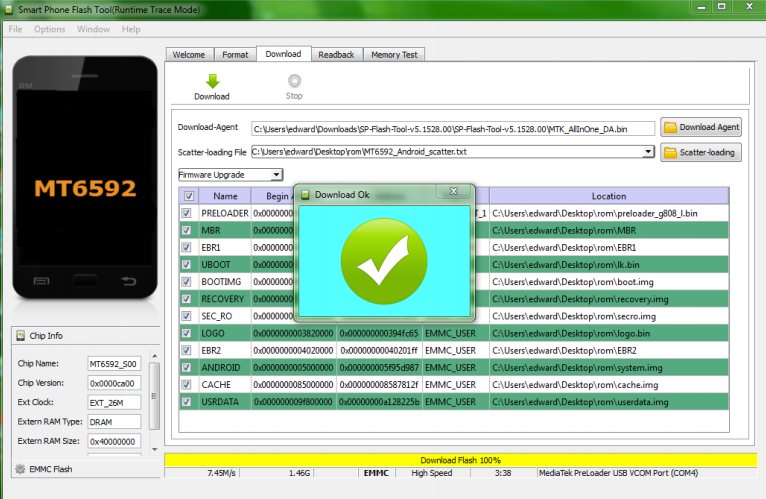Image resolution: width=766 pixels, height=499 pixels.
Task: Click the Download Agent folder button
Action: (x=701, y=127)
